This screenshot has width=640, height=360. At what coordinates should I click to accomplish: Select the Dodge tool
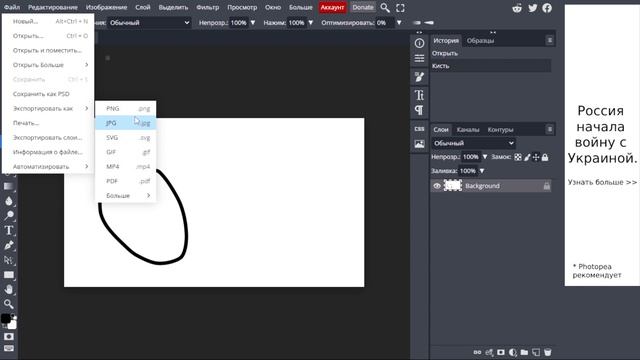coord(9,216)
